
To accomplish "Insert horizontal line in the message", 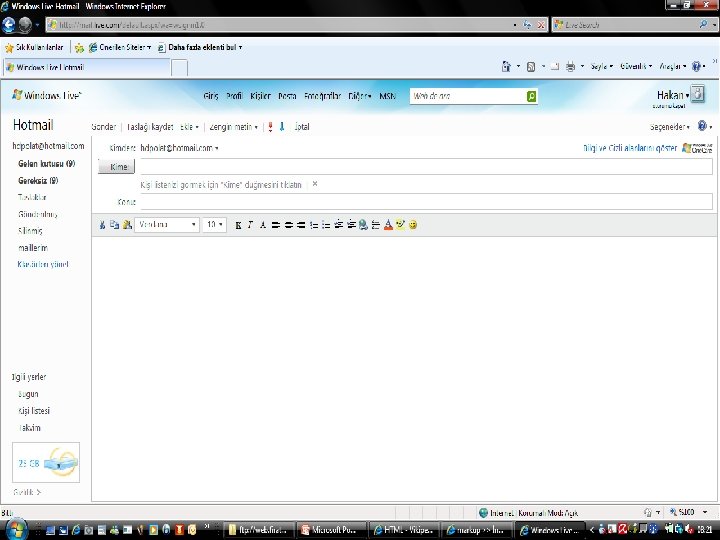I will 376,225.
